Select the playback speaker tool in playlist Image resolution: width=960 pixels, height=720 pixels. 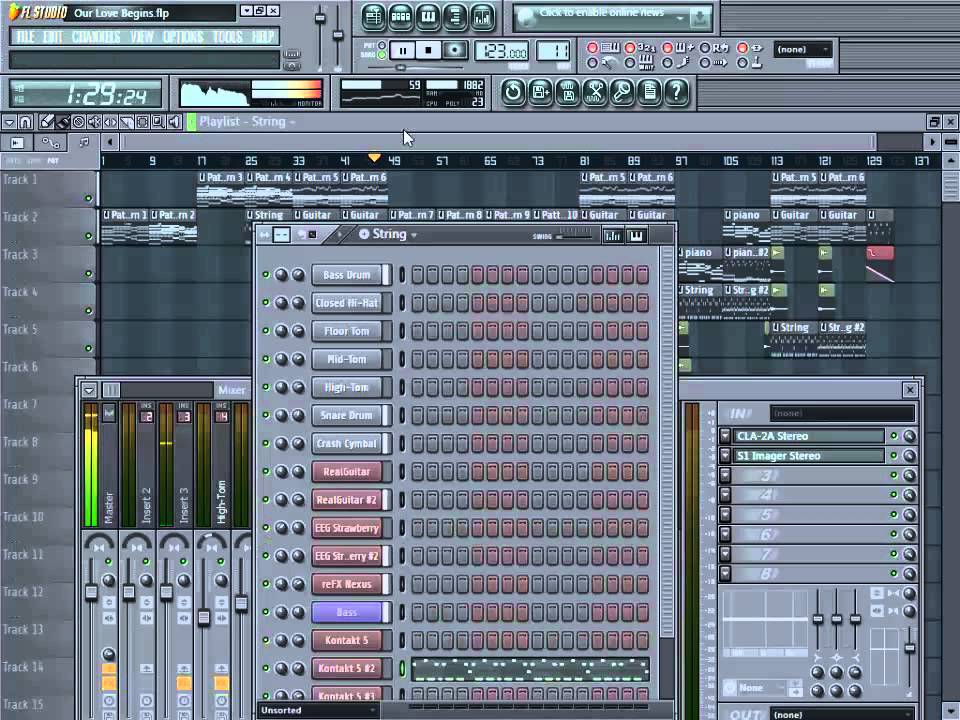pos(174,122)
